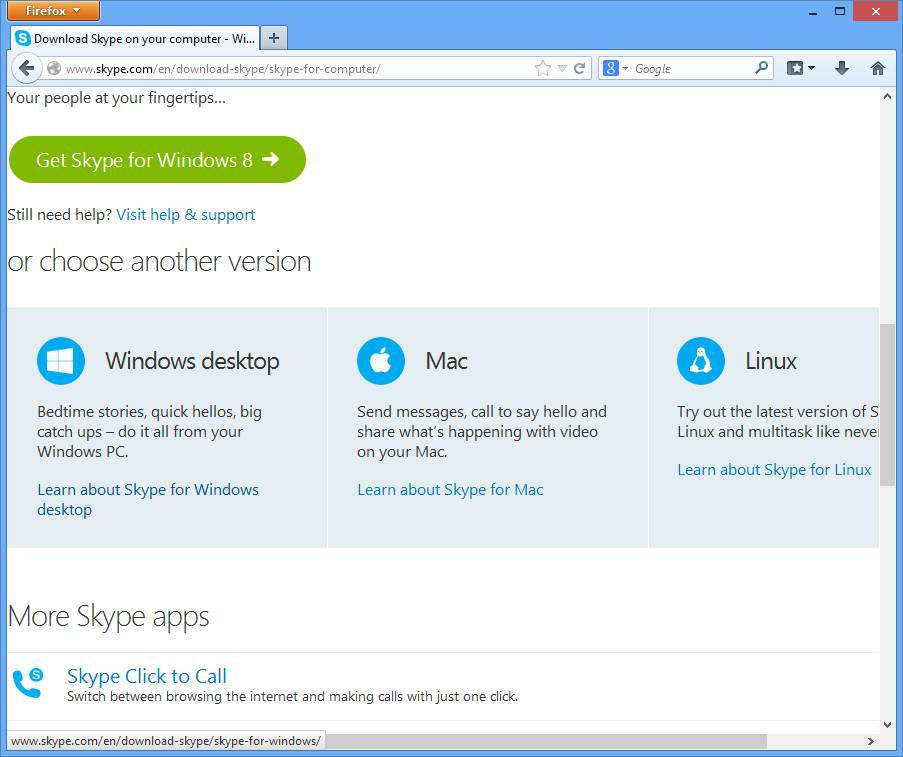
Task: Go to the home page icon
Action: tap(878, 69)
